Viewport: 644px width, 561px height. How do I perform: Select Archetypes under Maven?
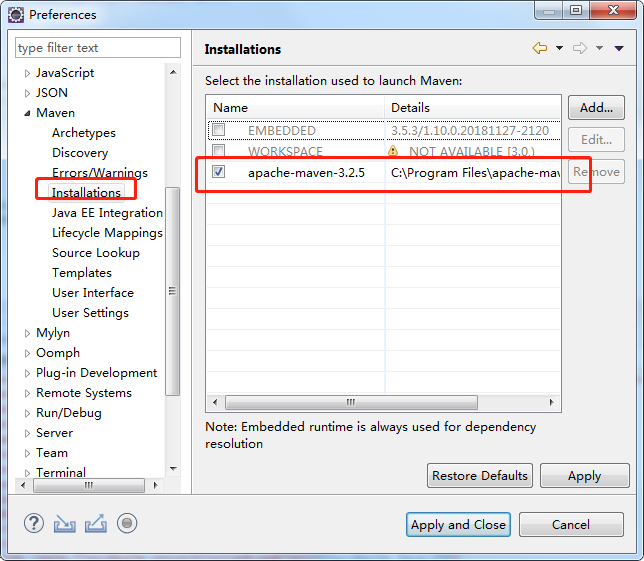tap(84, 133)
